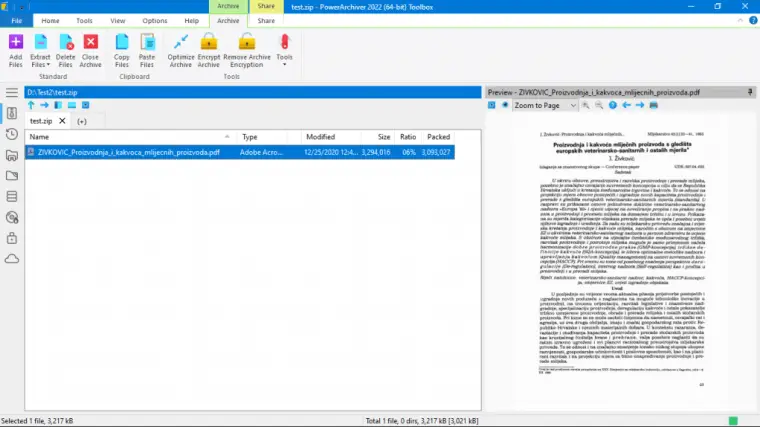Click the Add Files icon
The image size is (760, 427).
(15, 43)
